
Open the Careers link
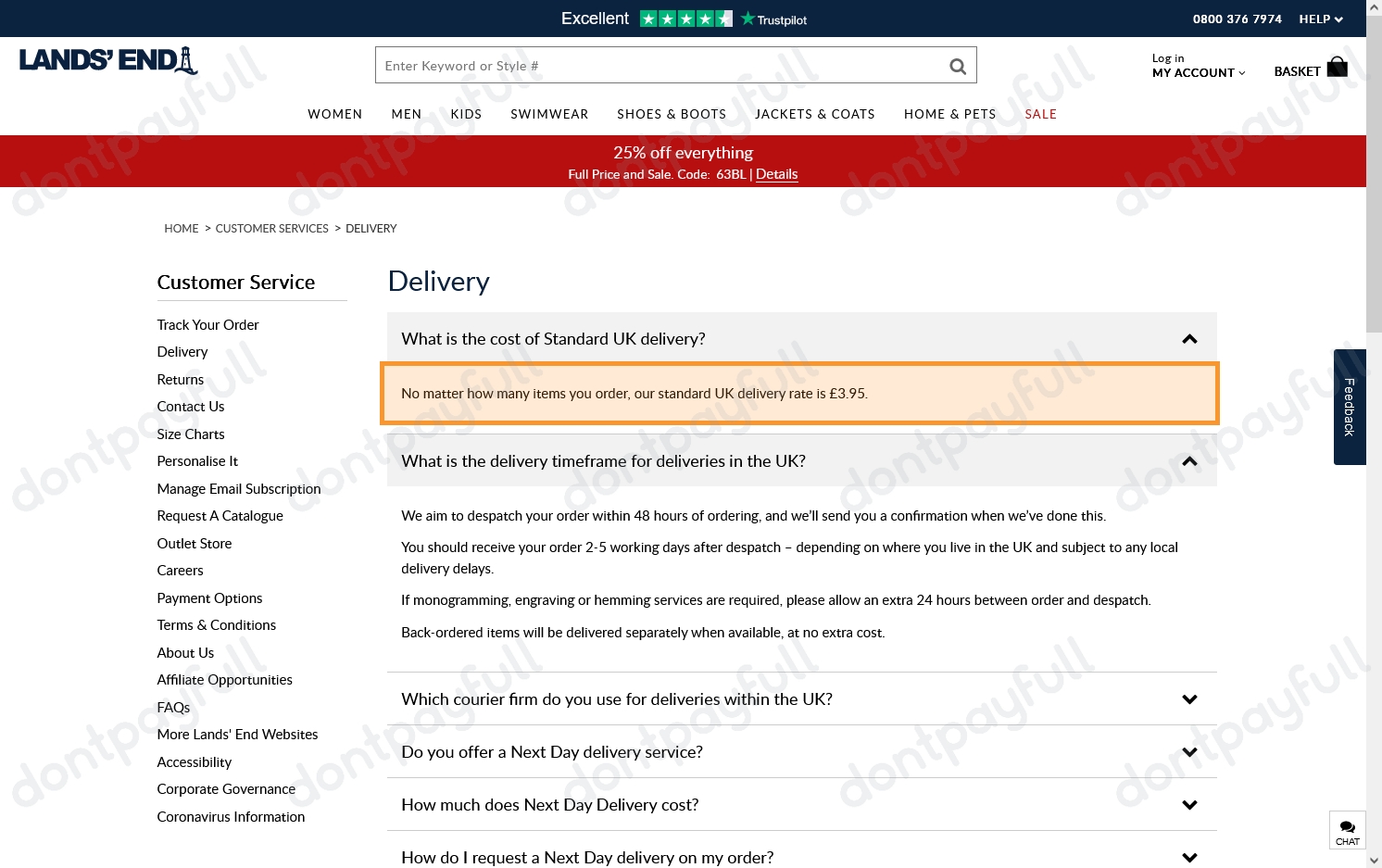[x=180, y=571]
